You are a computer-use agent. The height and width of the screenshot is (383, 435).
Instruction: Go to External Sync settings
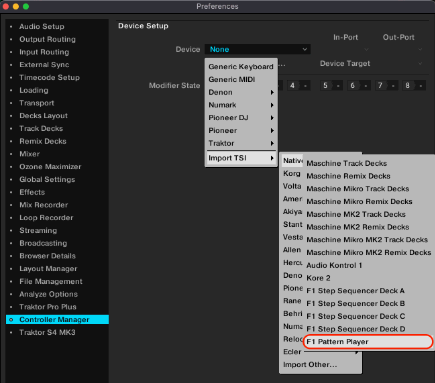coord(44,65)
